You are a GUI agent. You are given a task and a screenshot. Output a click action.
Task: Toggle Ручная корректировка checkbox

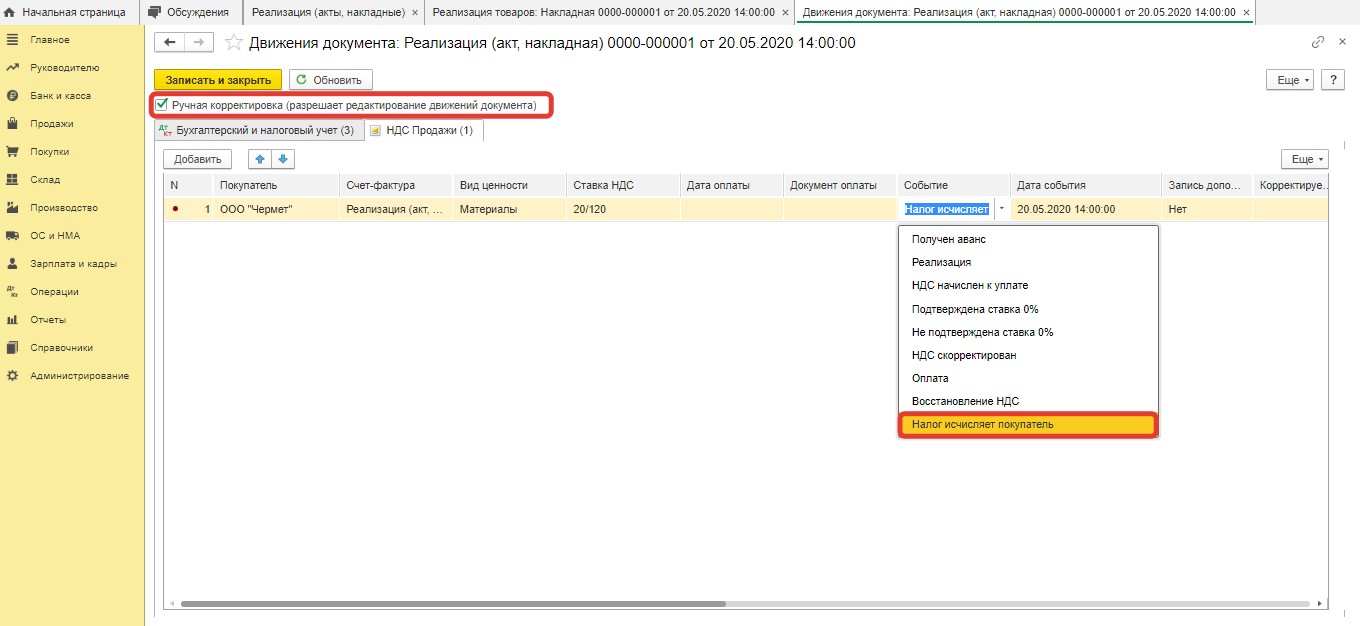click(x=162, y=104)
